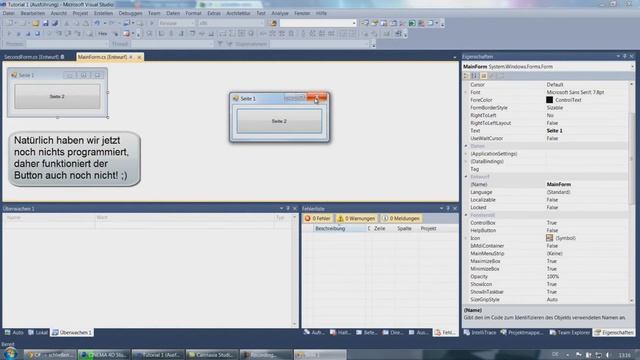Click the black ForeColor swatch
The width and height of the screenshot is (640, 360).
(549, 100)
